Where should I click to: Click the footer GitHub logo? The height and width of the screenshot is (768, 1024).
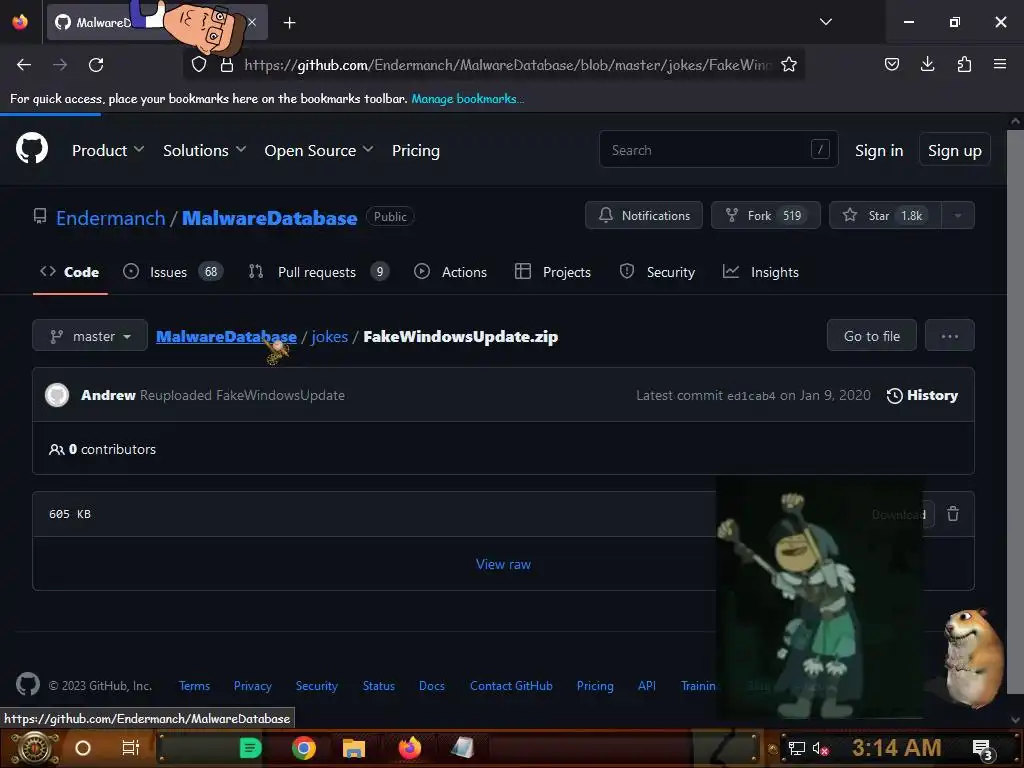pos(27,684)
